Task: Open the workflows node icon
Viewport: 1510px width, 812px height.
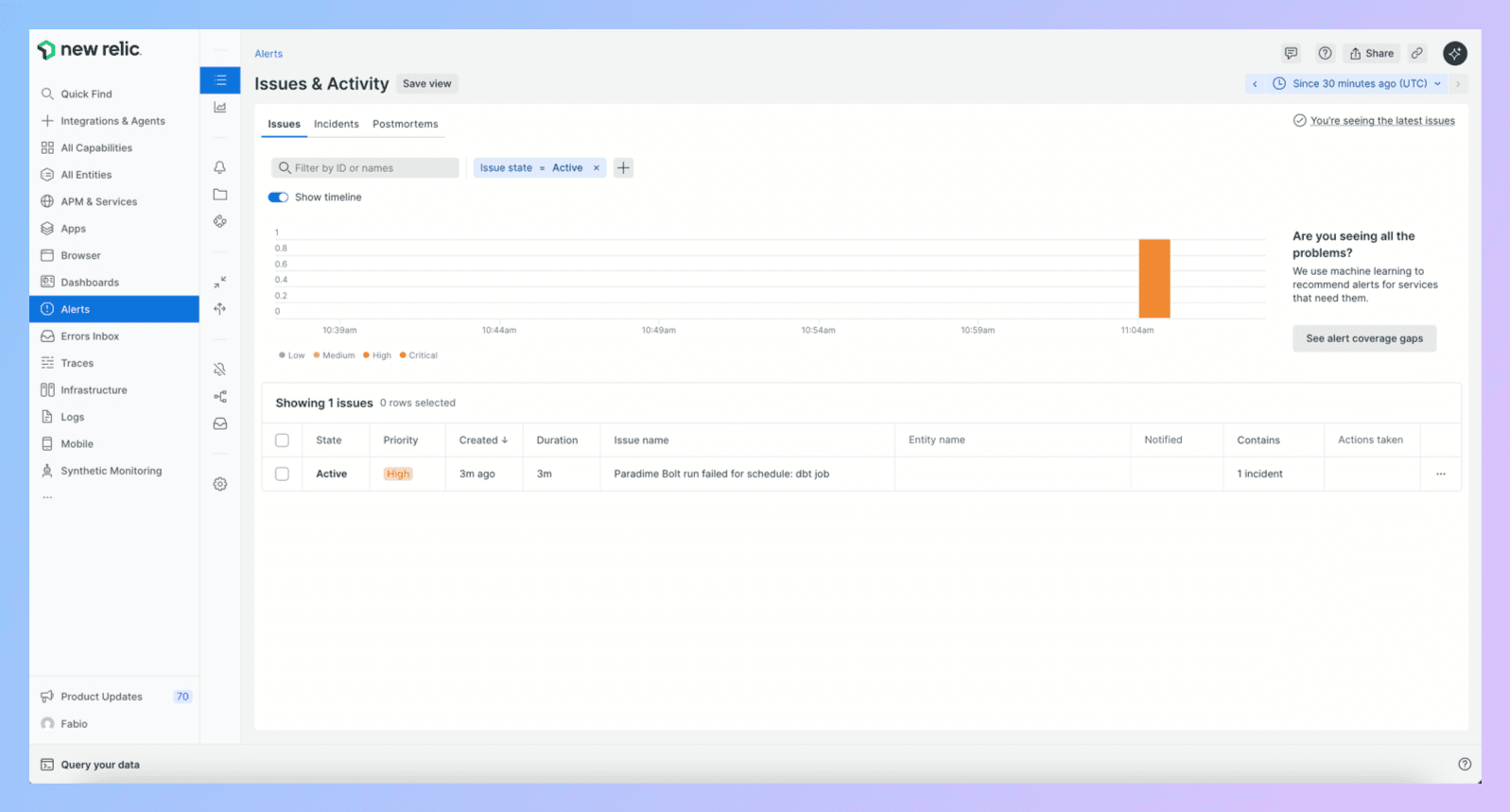Action: pos(220,397)
